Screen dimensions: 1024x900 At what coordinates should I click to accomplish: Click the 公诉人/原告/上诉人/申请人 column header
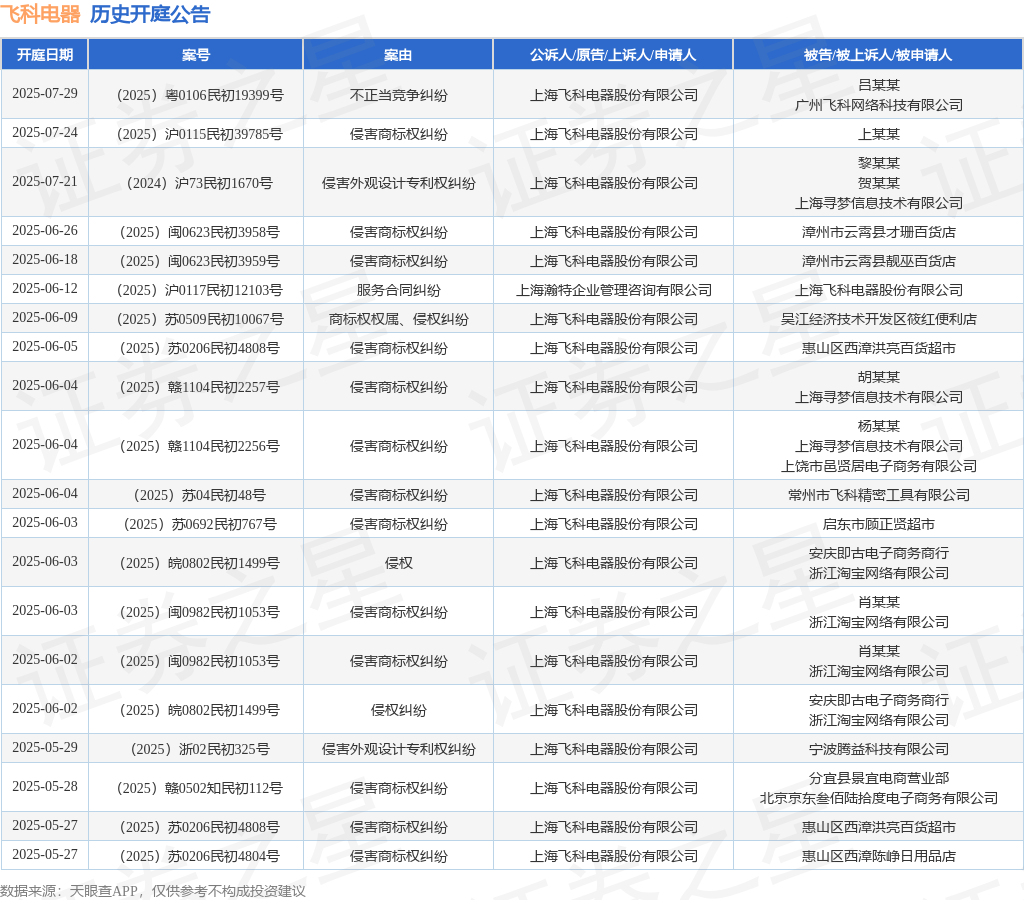click(x=613, y=55)
